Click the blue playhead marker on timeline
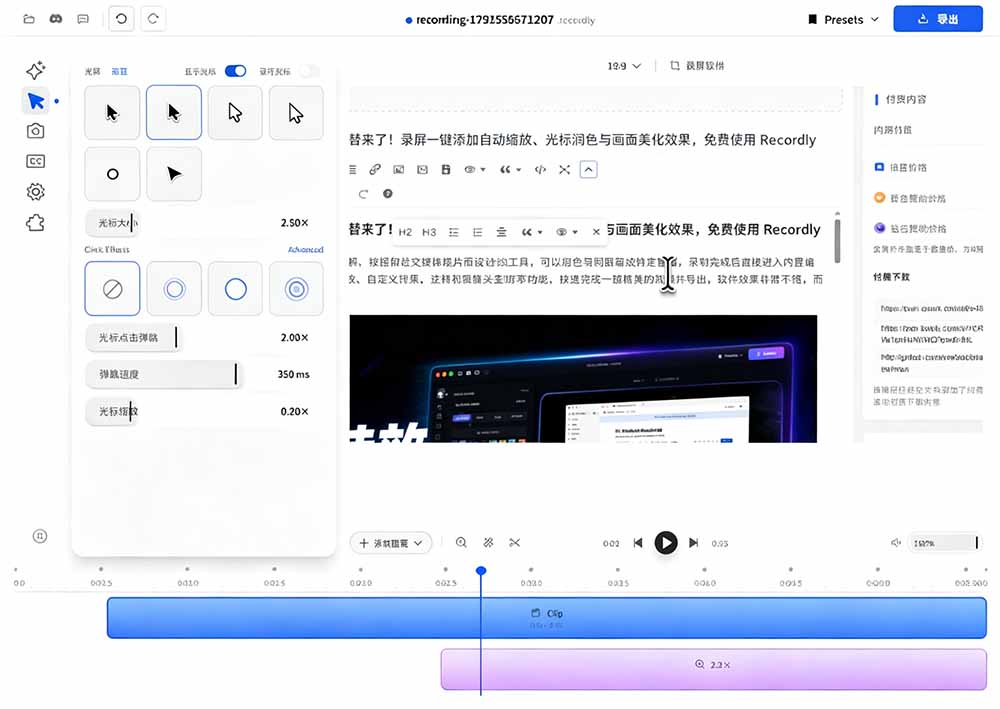 pyautogui.click(x=481, y=571)
